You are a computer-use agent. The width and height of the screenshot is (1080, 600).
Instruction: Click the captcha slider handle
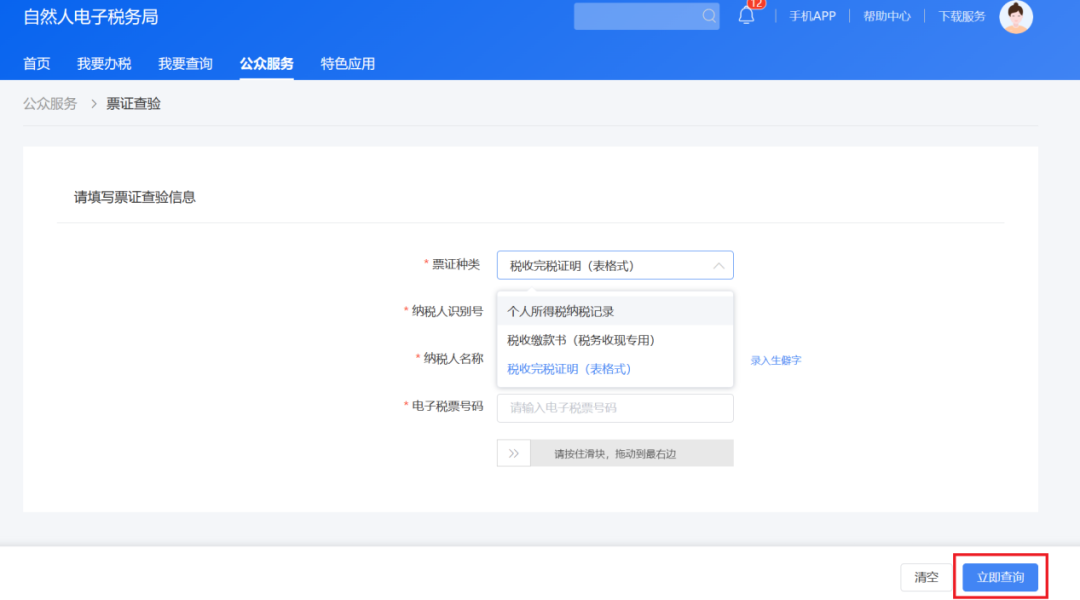514,452
